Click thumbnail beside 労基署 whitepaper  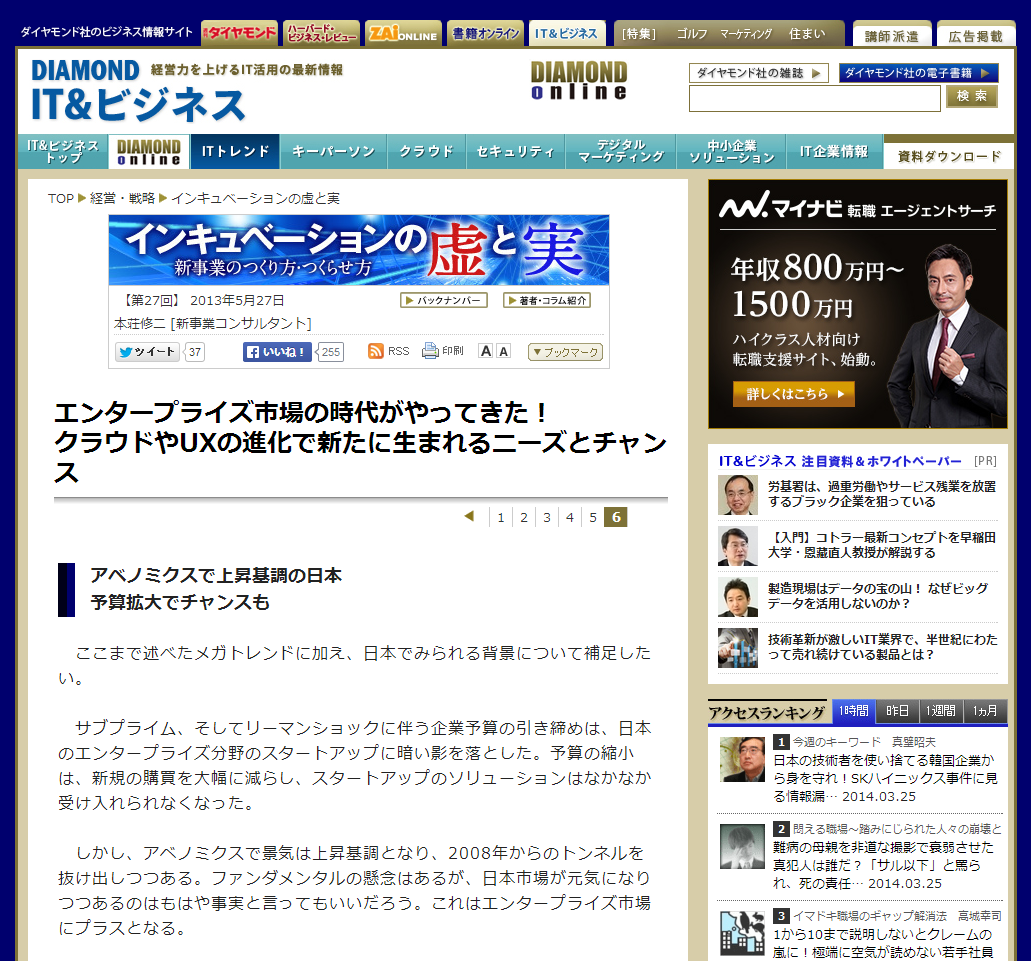pos(738,495)
